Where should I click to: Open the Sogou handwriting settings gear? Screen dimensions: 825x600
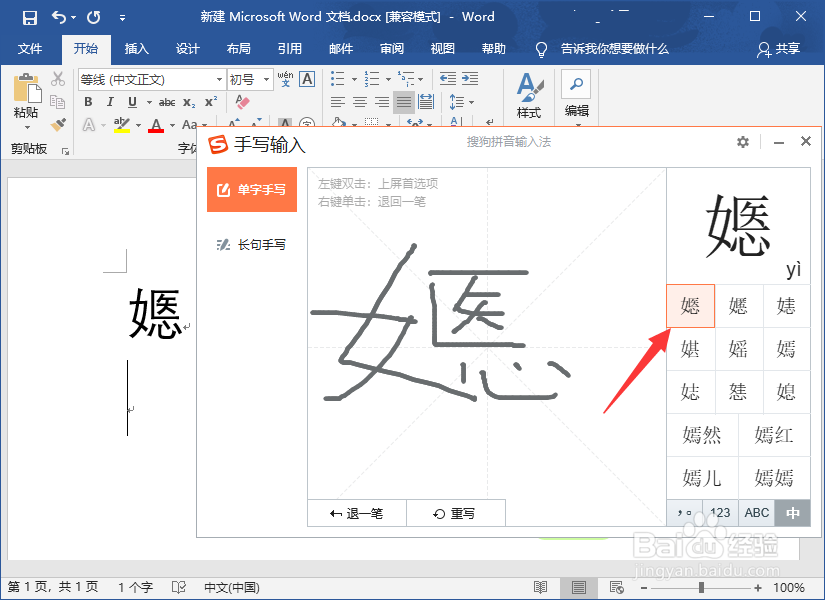pos(743,142)
